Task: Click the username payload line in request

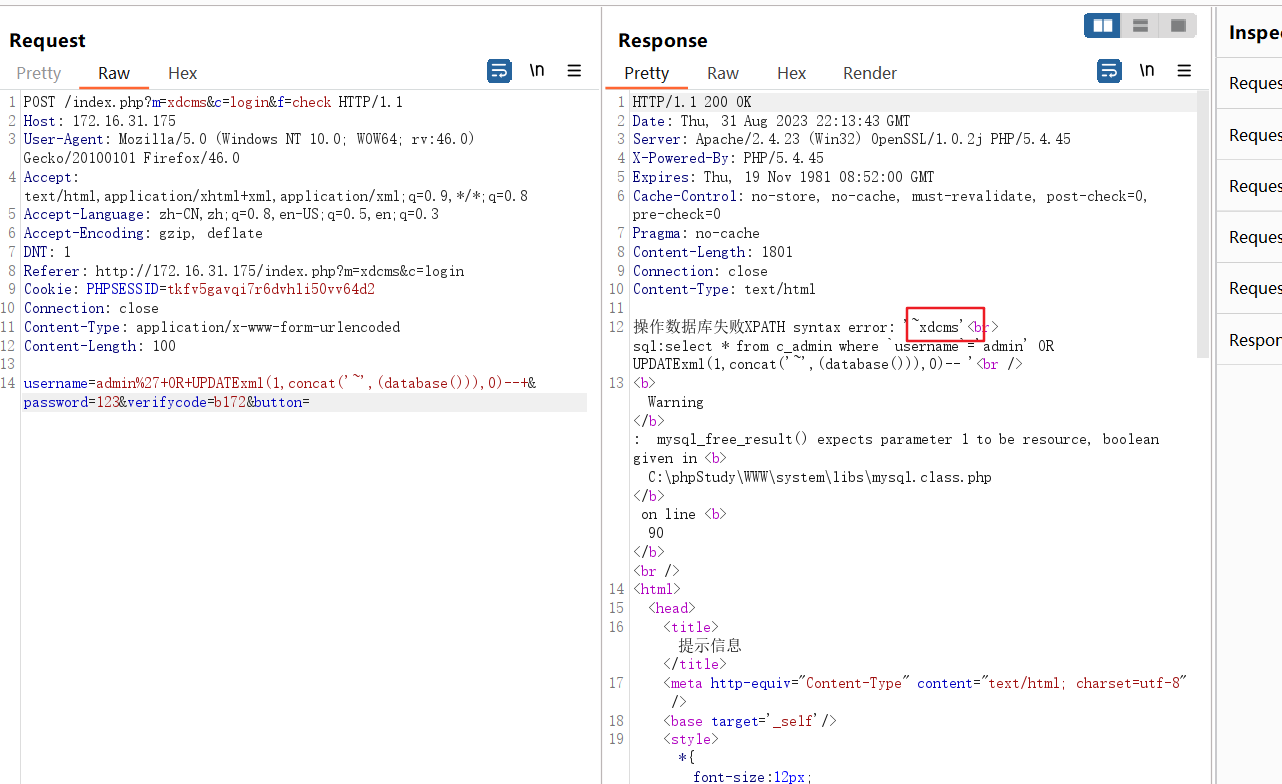Action: click(280, 383)
